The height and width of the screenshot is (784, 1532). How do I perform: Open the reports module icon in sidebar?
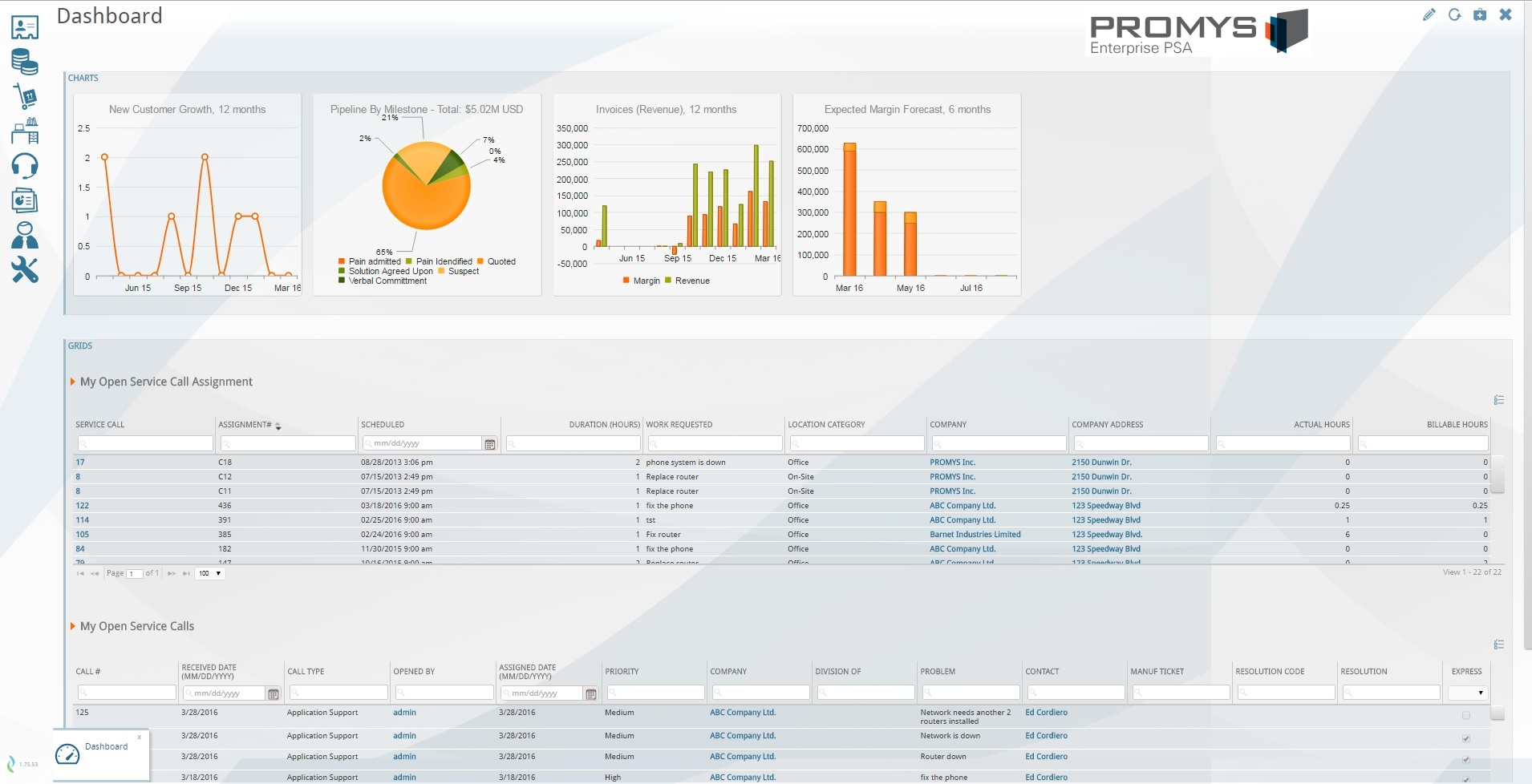25,200
